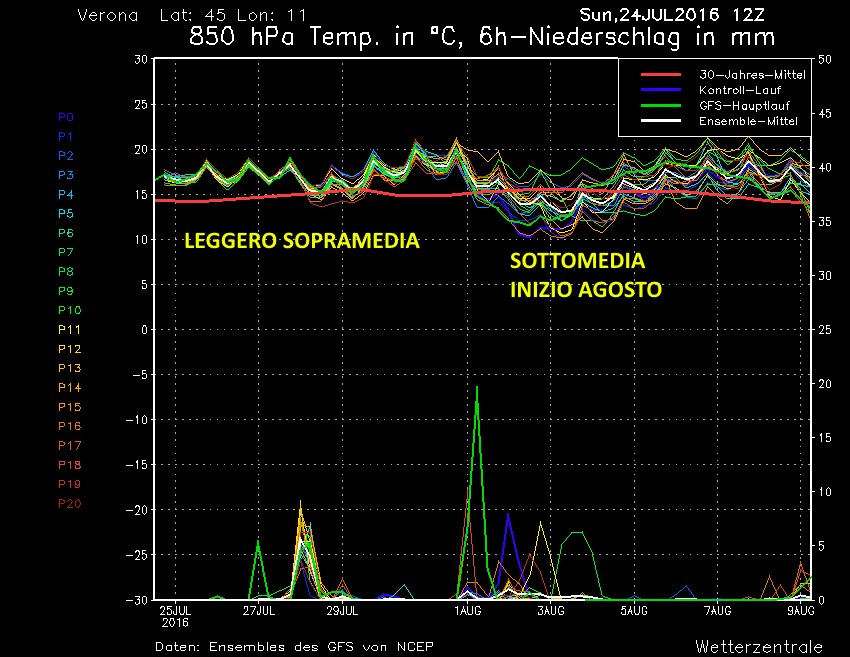Screen dimensions: 850x657
Task: Click the P1 ensemble member label
Action: 66,137
